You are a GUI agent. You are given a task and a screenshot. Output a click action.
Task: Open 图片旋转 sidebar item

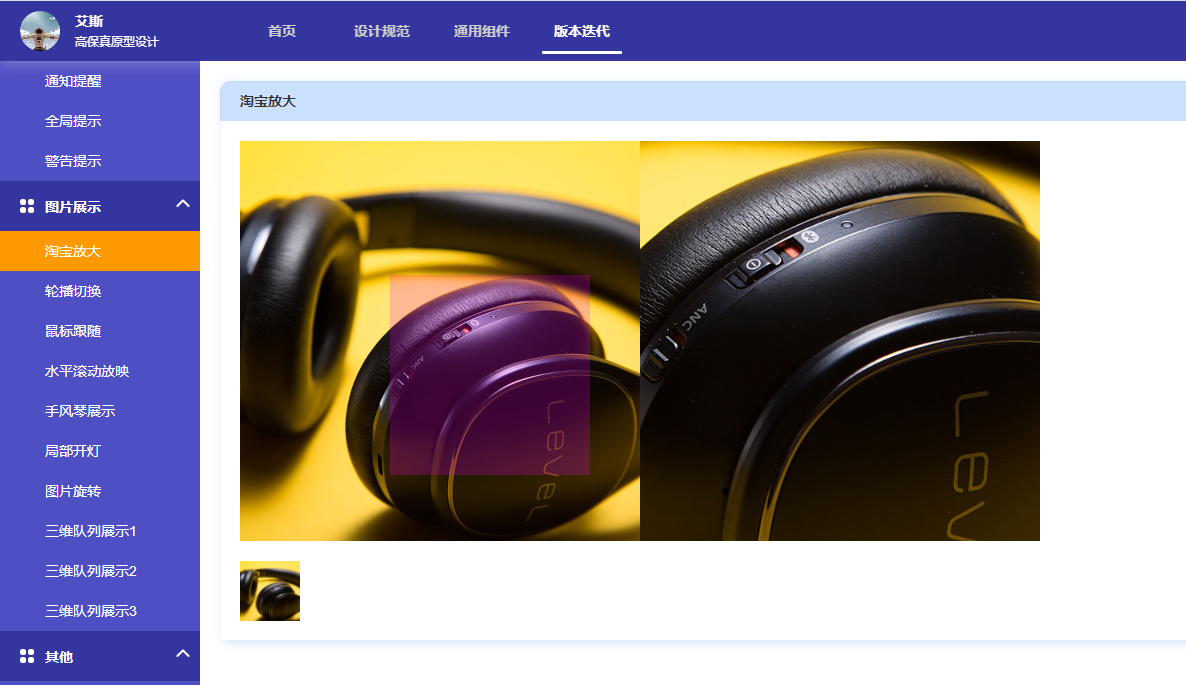100,491
